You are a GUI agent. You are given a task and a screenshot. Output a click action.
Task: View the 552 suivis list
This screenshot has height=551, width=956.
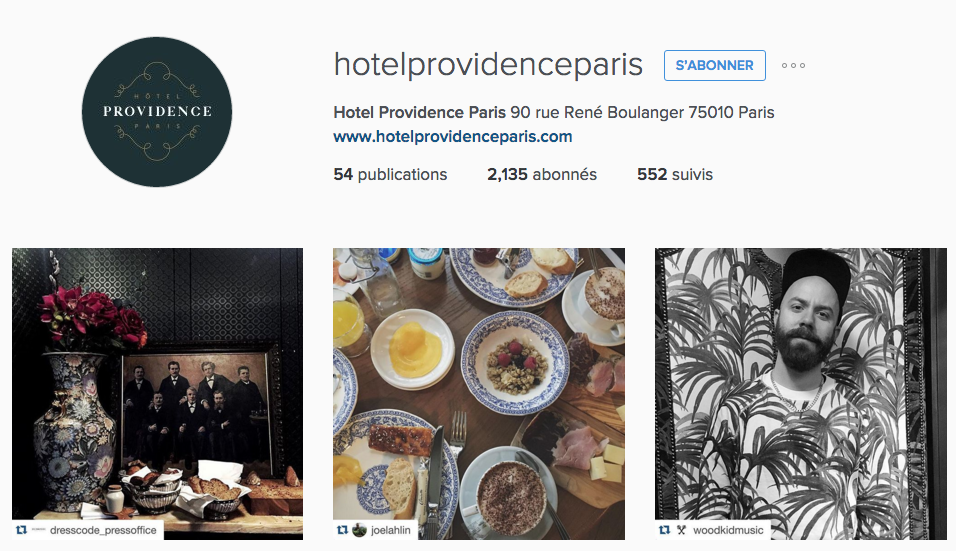[674, 174]
